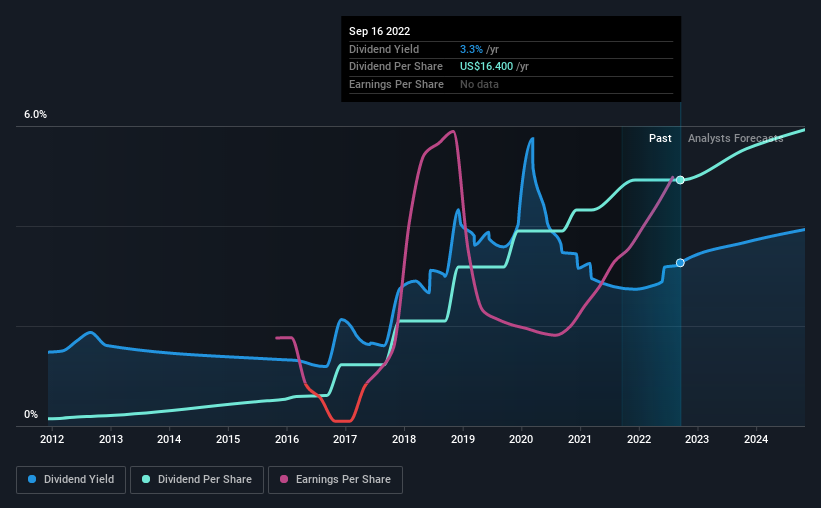Click the tooltip Dividend Yield row label
Viewport: 821px width, 508px height.
[384, 49]
